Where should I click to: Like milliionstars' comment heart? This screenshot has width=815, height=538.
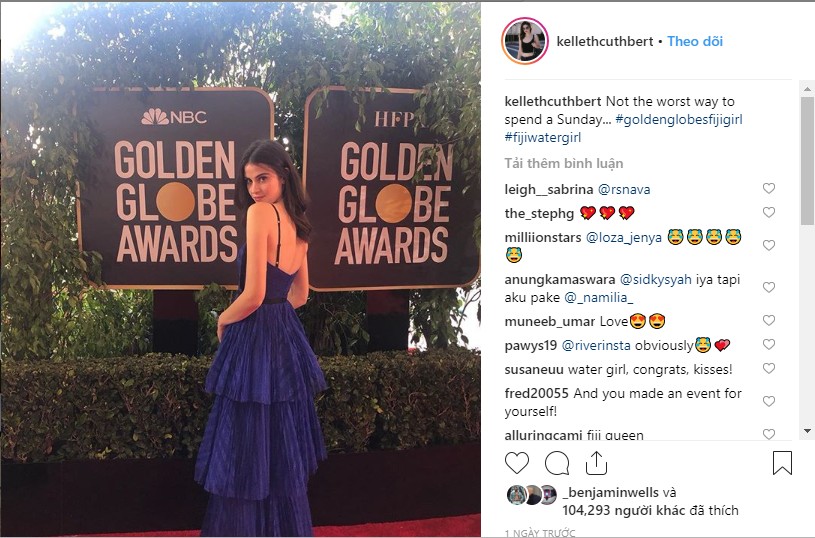pos(769,245)
